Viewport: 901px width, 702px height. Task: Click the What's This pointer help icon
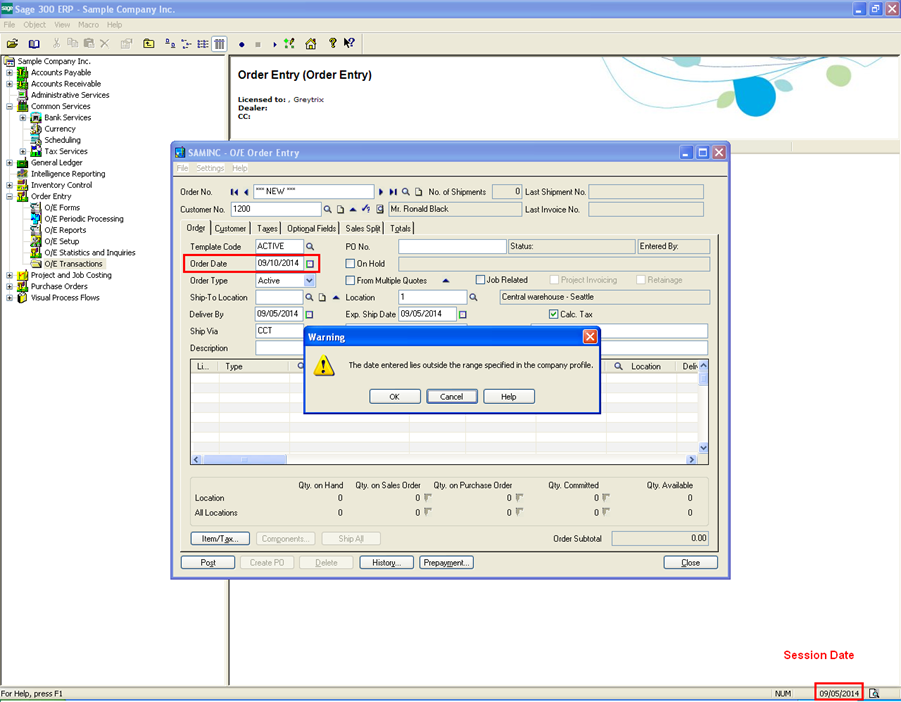click(x=349, y=43)
